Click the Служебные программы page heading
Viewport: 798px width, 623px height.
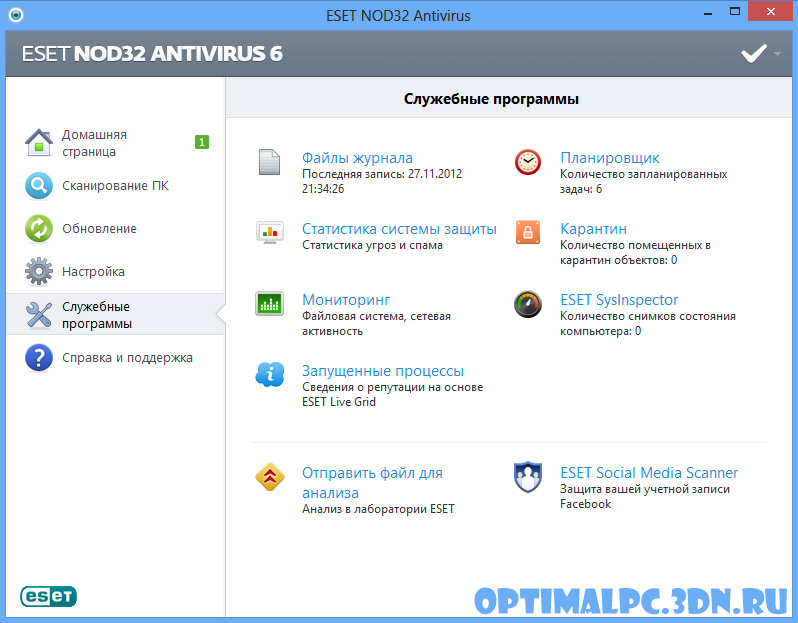coord(491,99)
